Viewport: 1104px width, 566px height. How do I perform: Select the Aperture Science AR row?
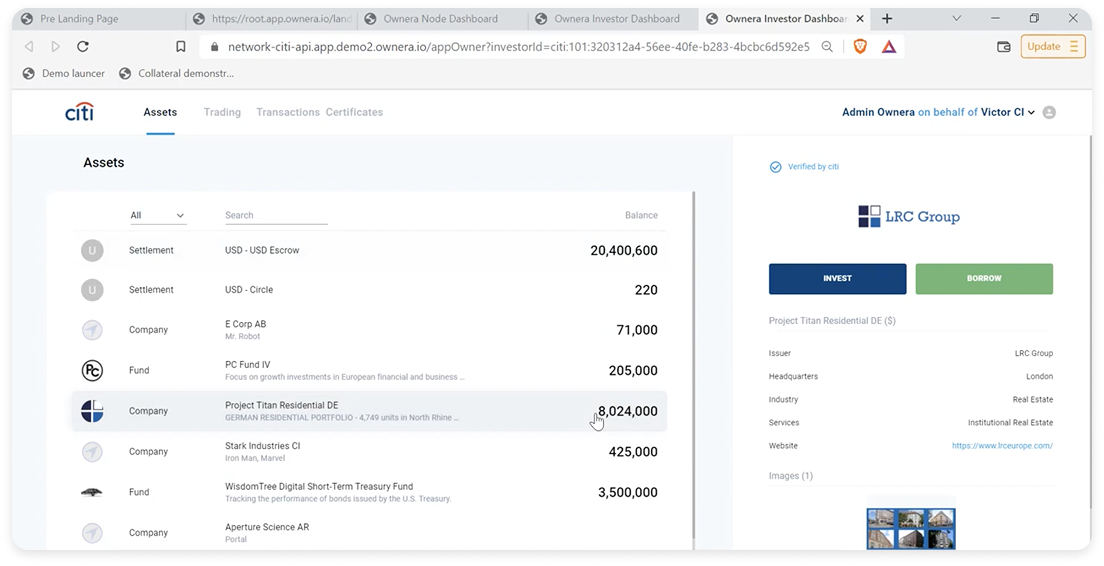[370, 533]
